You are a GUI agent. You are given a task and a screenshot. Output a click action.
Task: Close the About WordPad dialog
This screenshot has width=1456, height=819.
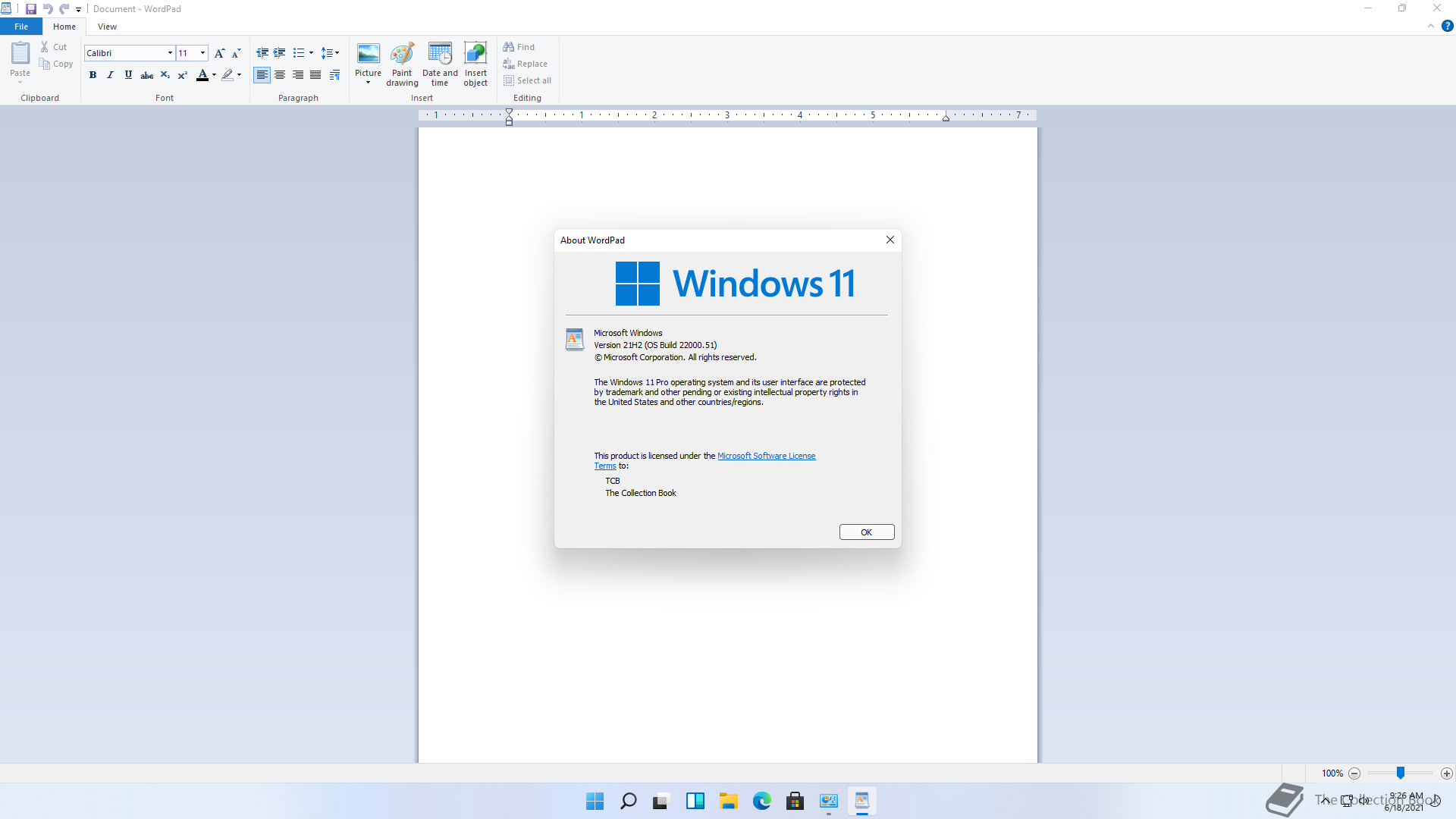pos(890,240)
